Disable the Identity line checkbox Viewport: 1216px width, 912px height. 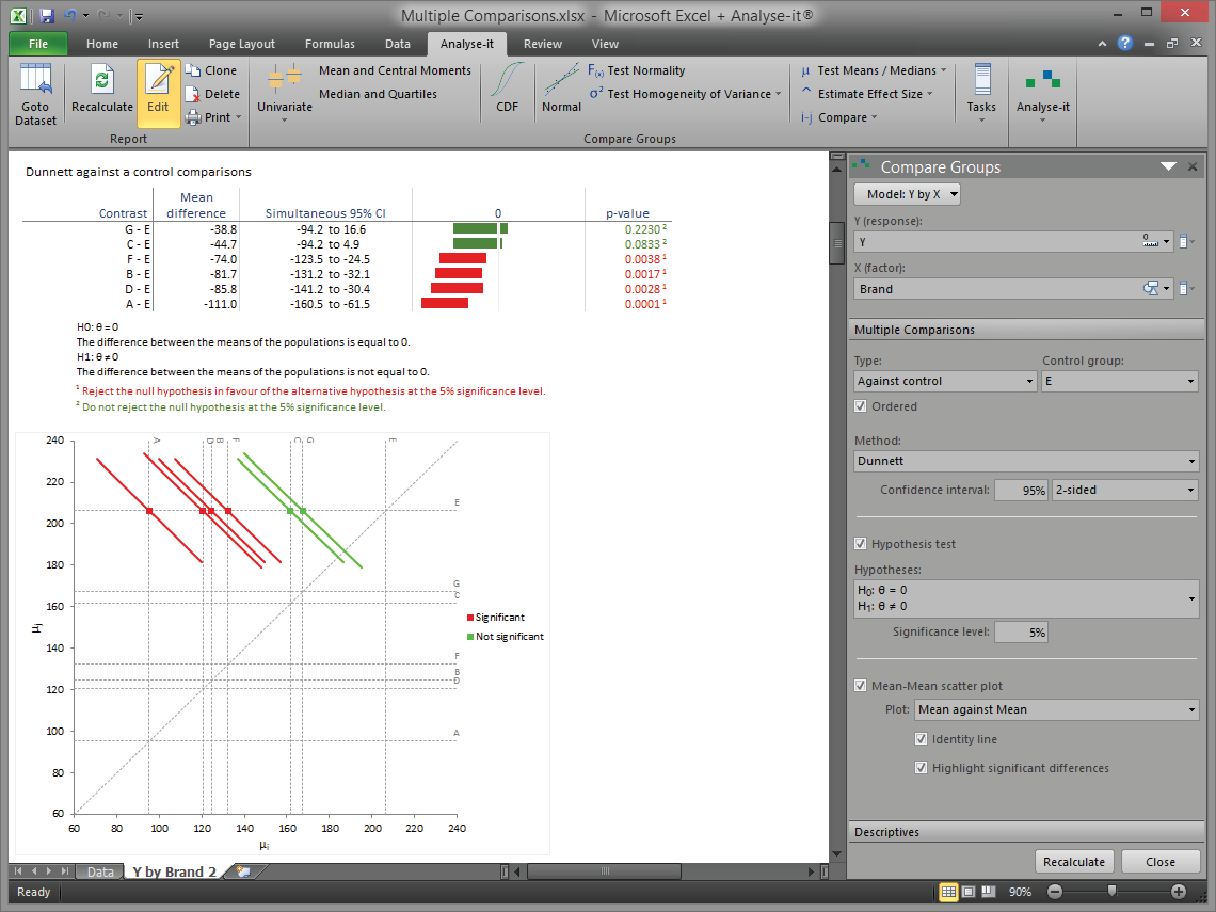click(921, 740)
